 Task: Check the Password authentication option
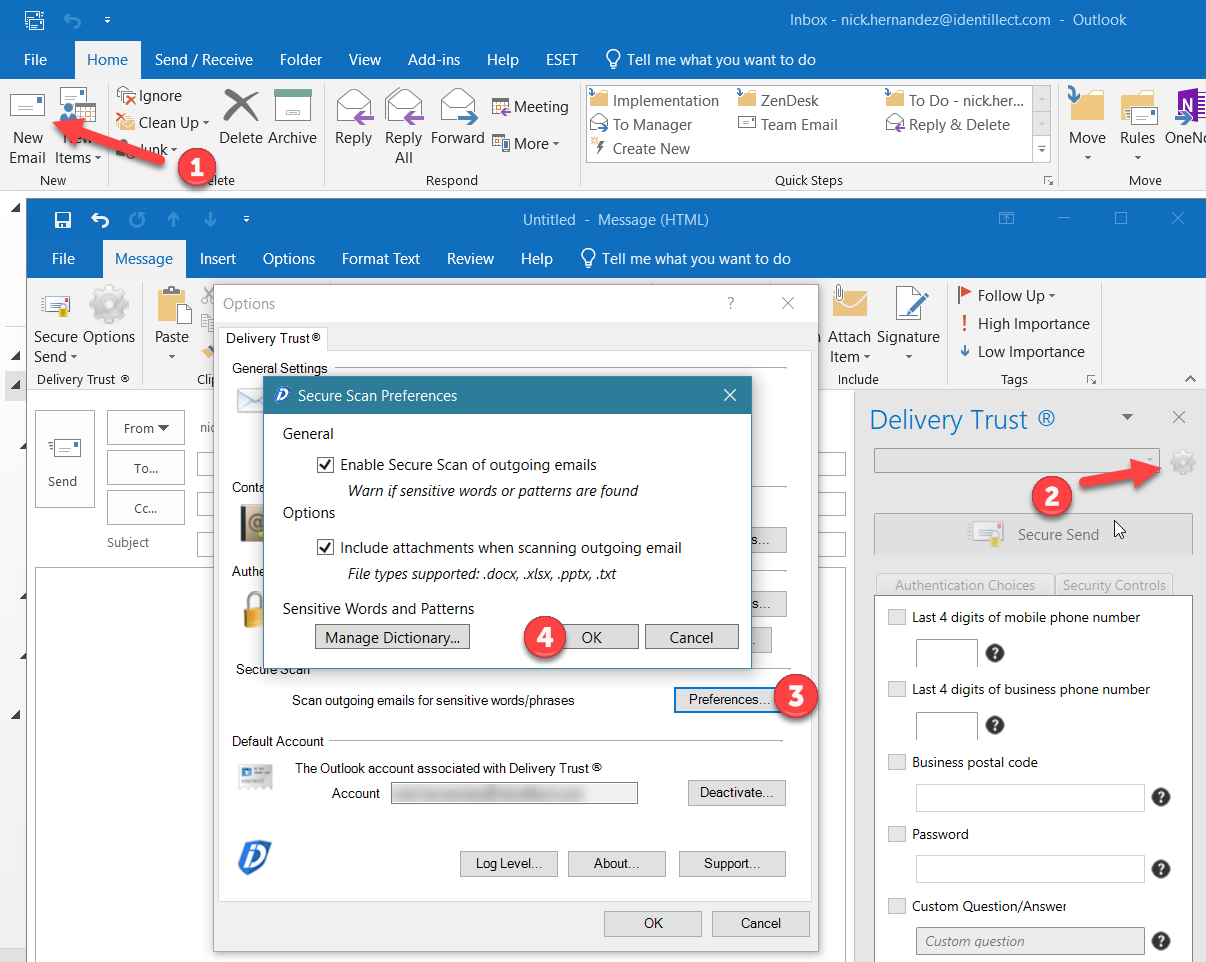897,834
